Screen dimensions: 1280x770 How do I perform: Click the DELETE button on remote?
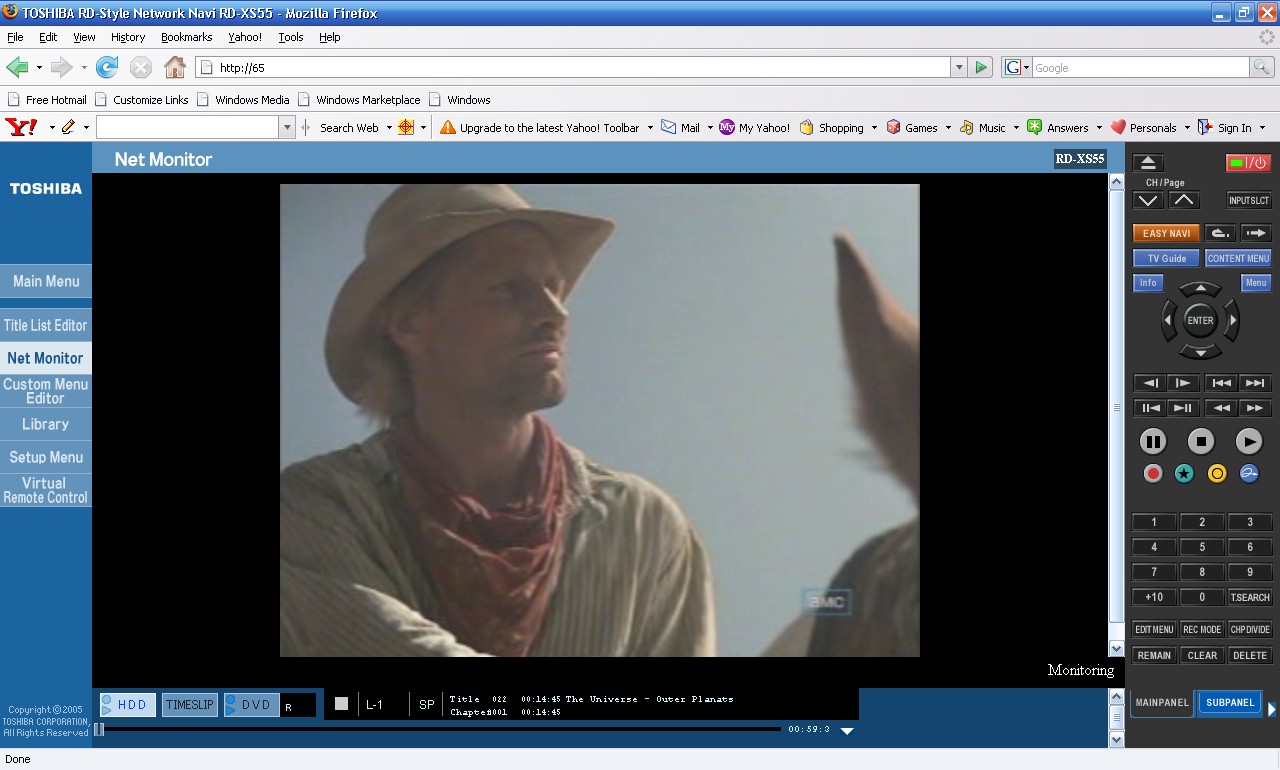tap(1250, 656)
